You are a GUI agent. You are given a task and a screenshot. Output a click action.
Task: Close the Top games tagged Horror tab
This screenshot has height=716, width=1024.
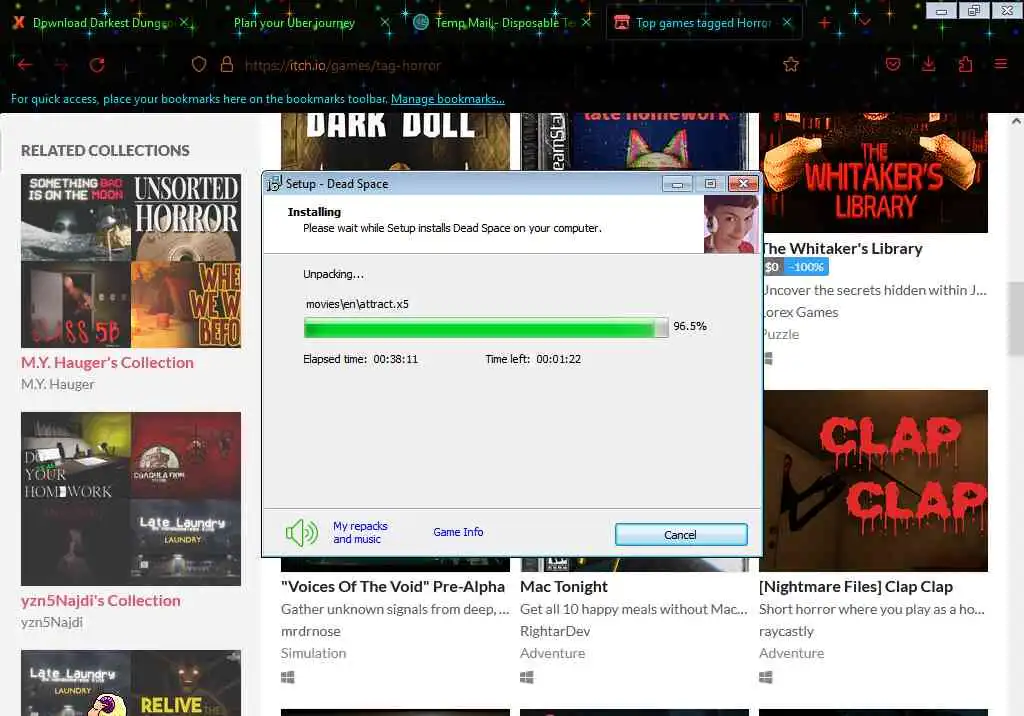tap(787, 23)
